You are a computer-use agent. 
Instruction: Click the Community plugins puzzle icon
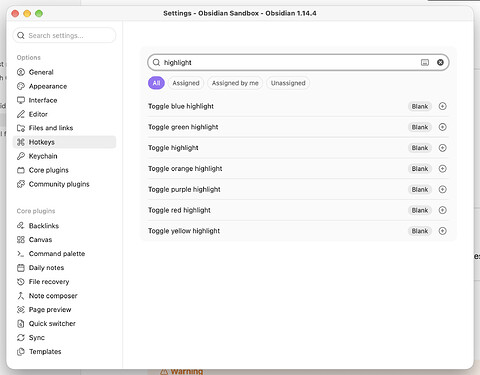click(x=21, y=184)
